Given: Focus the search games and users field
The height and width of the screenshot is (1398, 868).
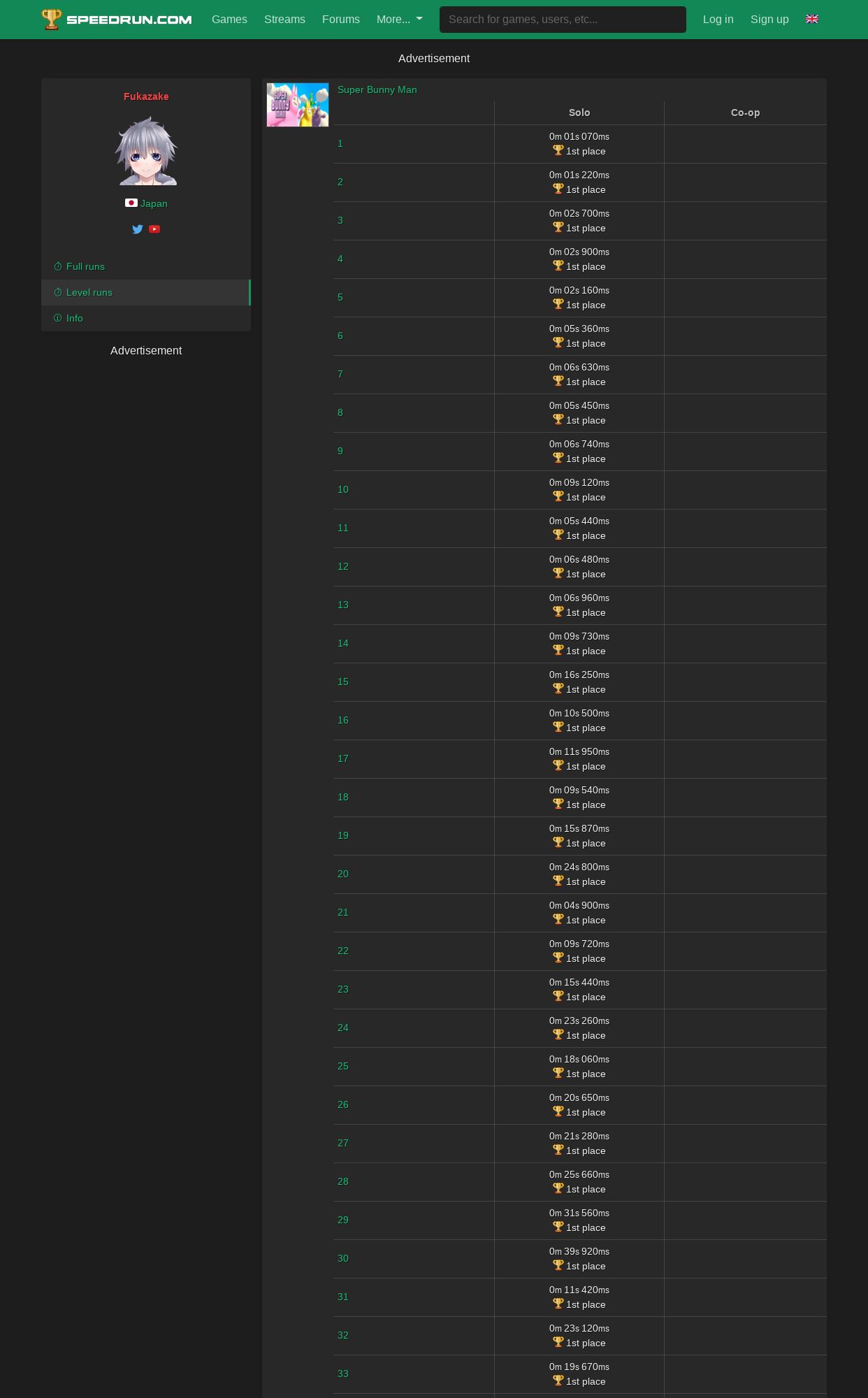Looking at the screenshot, I should (x=563, y=20).
